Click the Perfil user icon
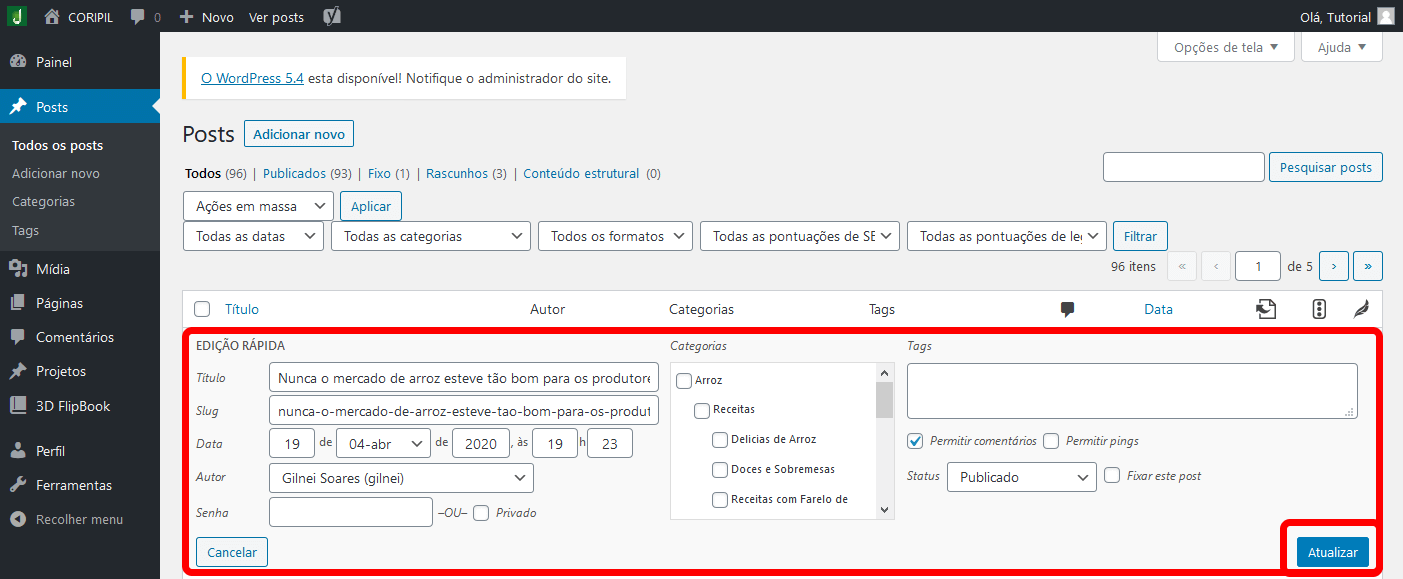Viewport: 1403px width, 579px height. click(18, 451)
